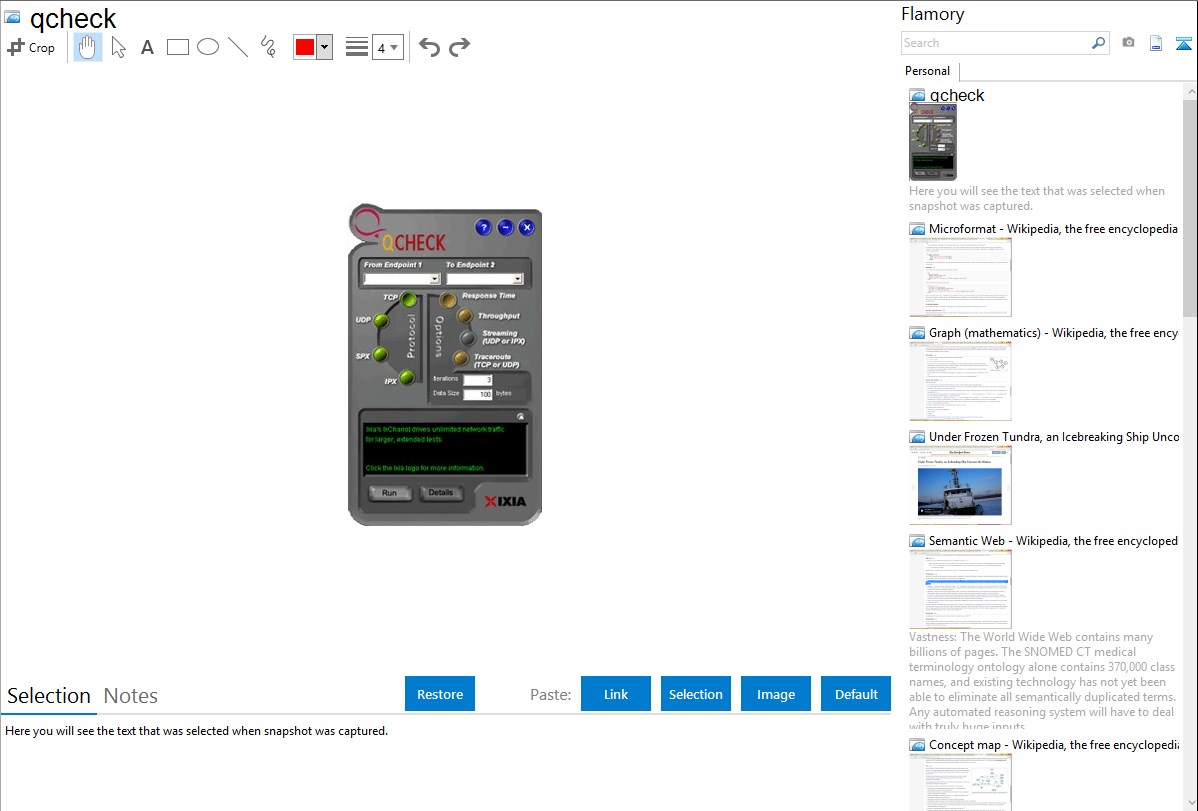Viewport: 1198px width, 811px height.
Task: Click the line thickness icon
Action: [x=357, y=47]
